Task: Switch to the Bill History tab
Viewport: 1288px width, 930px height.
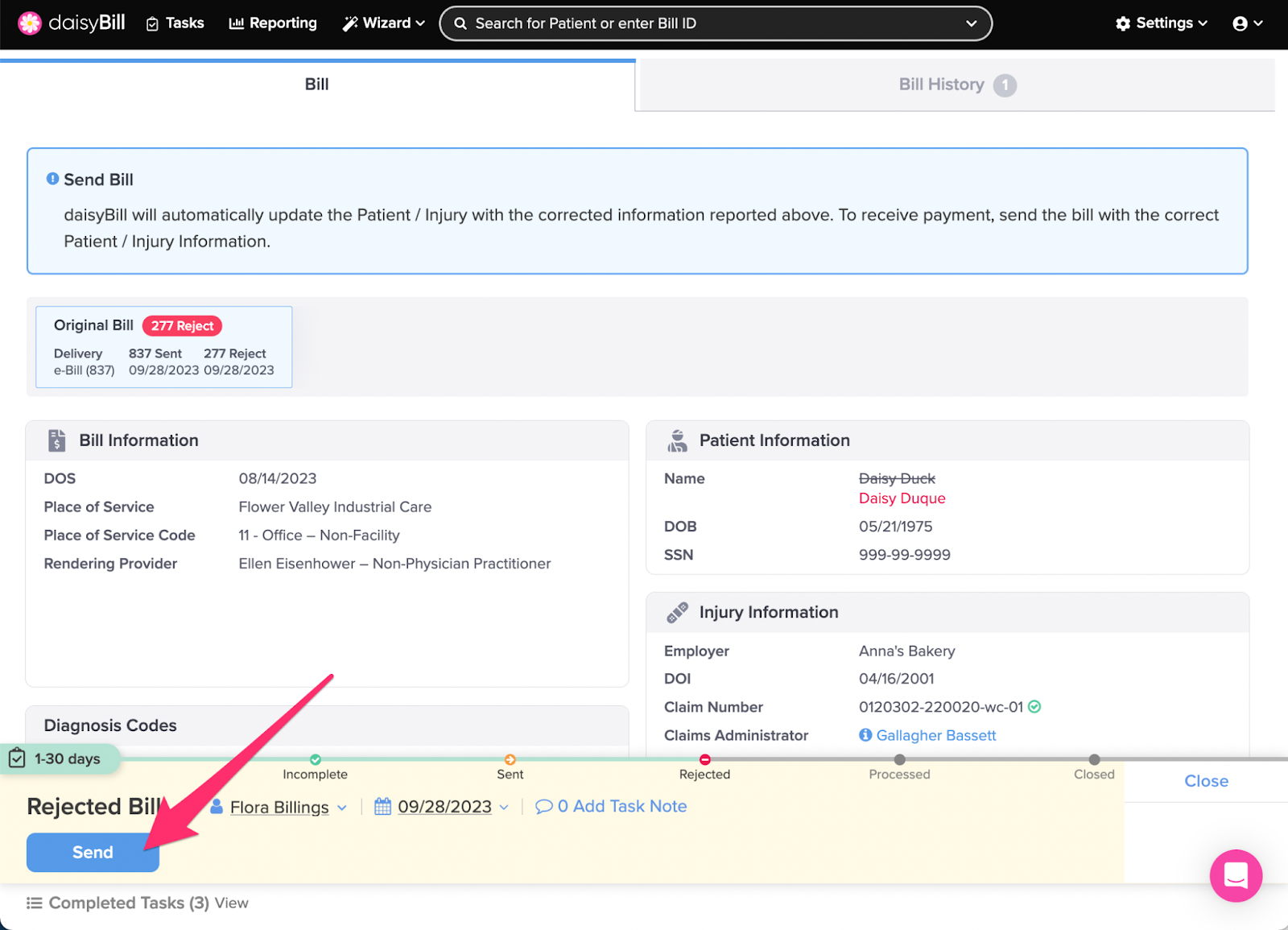Action: click(955, 85)
